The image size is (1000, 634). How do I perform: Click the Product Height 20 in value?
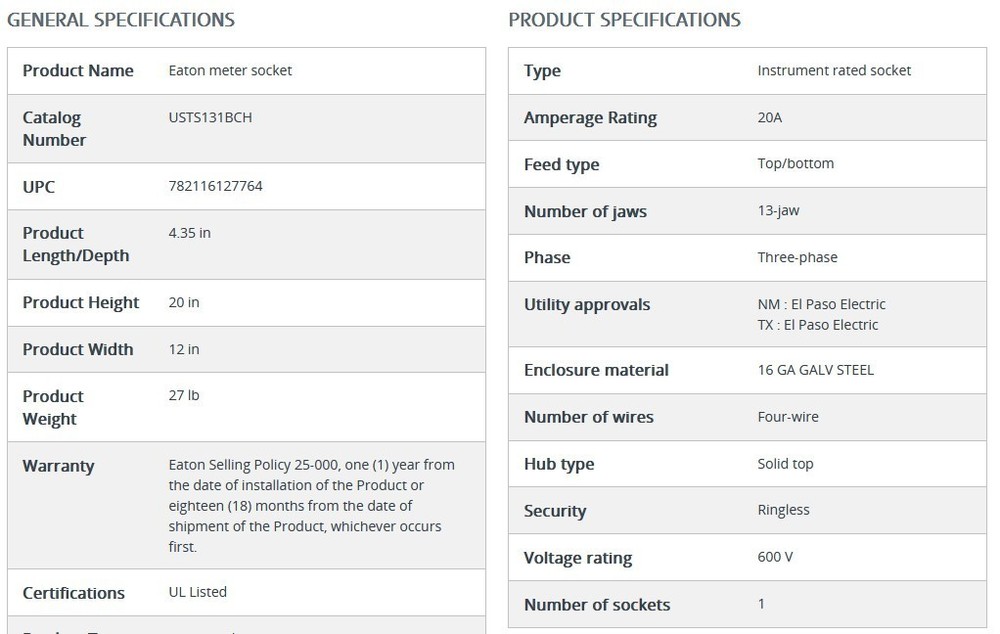coord(184,302)
